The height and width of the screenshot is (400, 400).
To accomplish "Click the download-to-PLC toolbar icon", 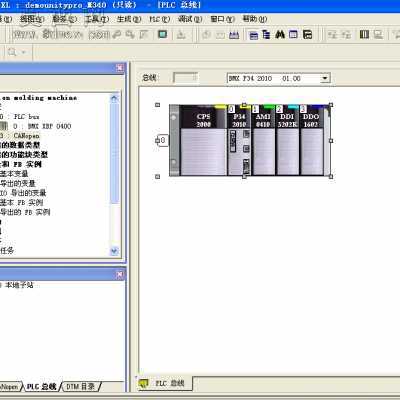I will [x=181, y=34].
